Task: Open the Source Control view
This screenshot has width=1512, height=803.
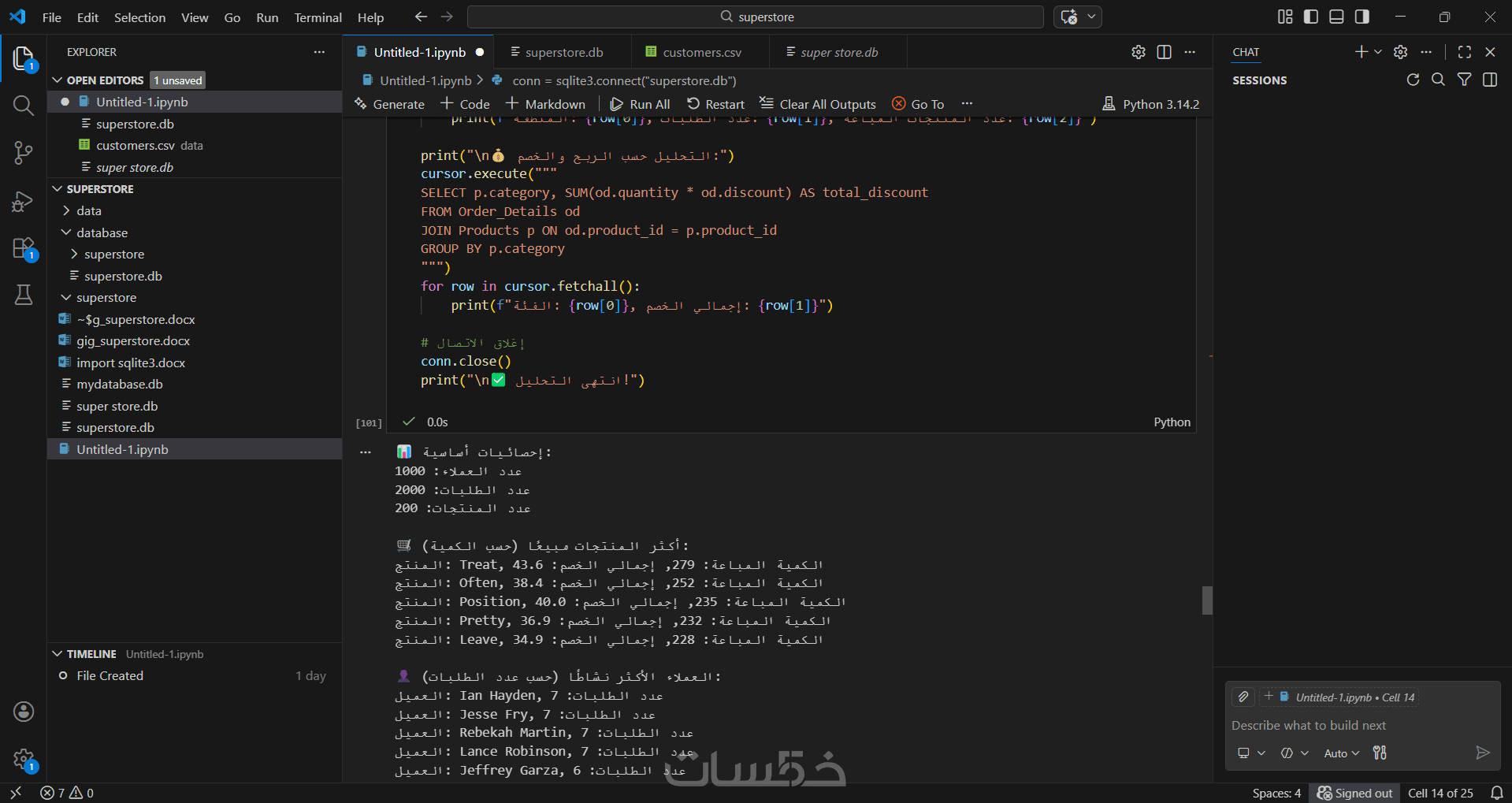Action: [x=24, y=153]
